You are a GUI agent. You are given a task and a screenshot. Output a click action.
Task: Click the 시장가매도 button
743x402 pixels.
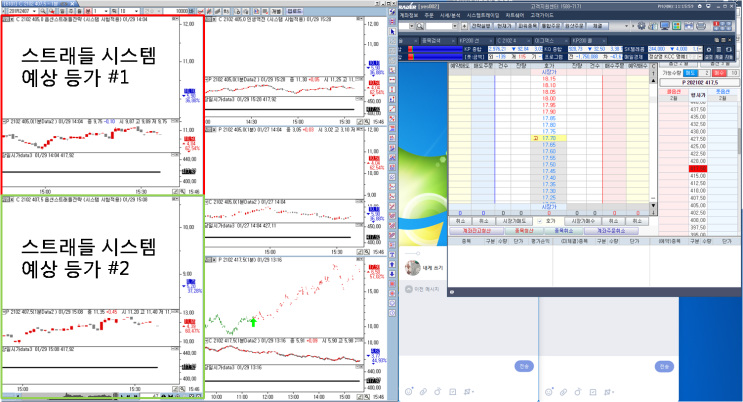(x=514, y=221)
